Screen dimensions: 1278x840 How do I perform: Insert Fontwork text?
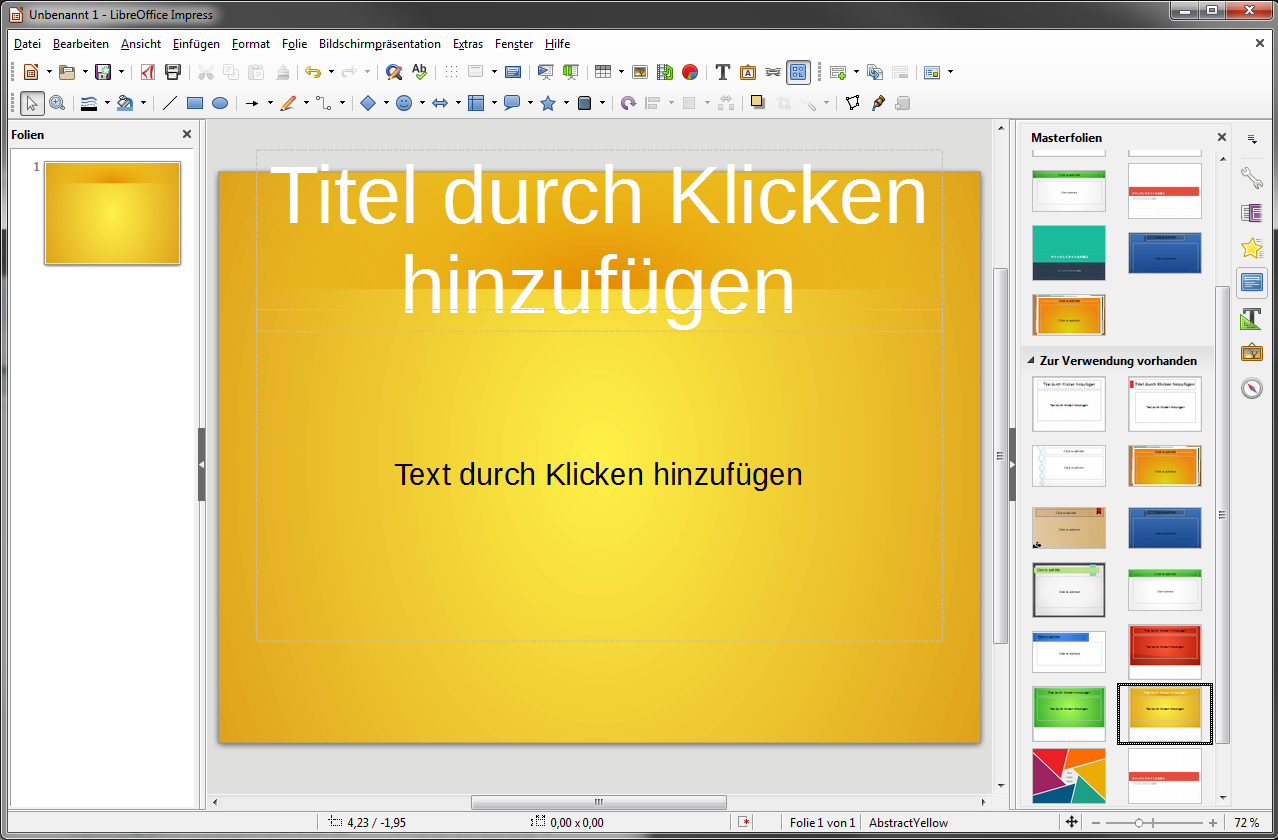(748, 72)
